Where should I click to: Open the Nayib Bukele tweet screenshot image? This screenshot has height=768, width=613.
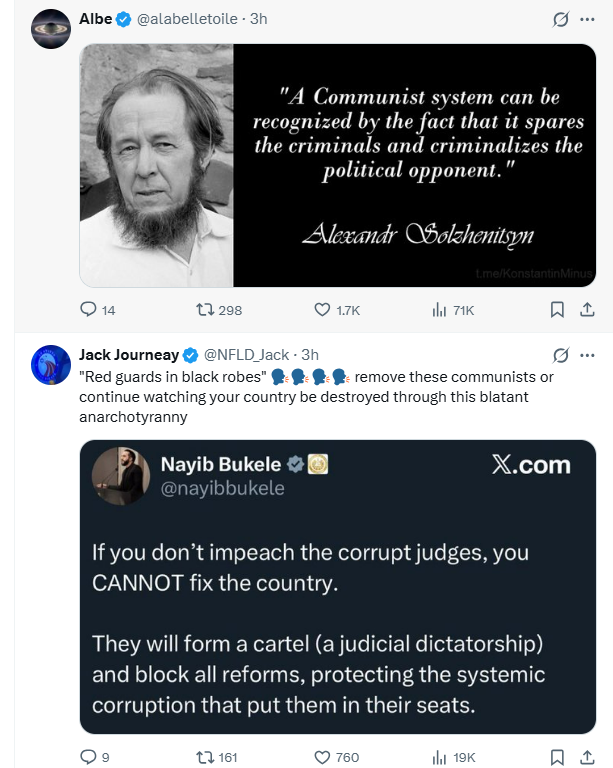pos(338,587)
